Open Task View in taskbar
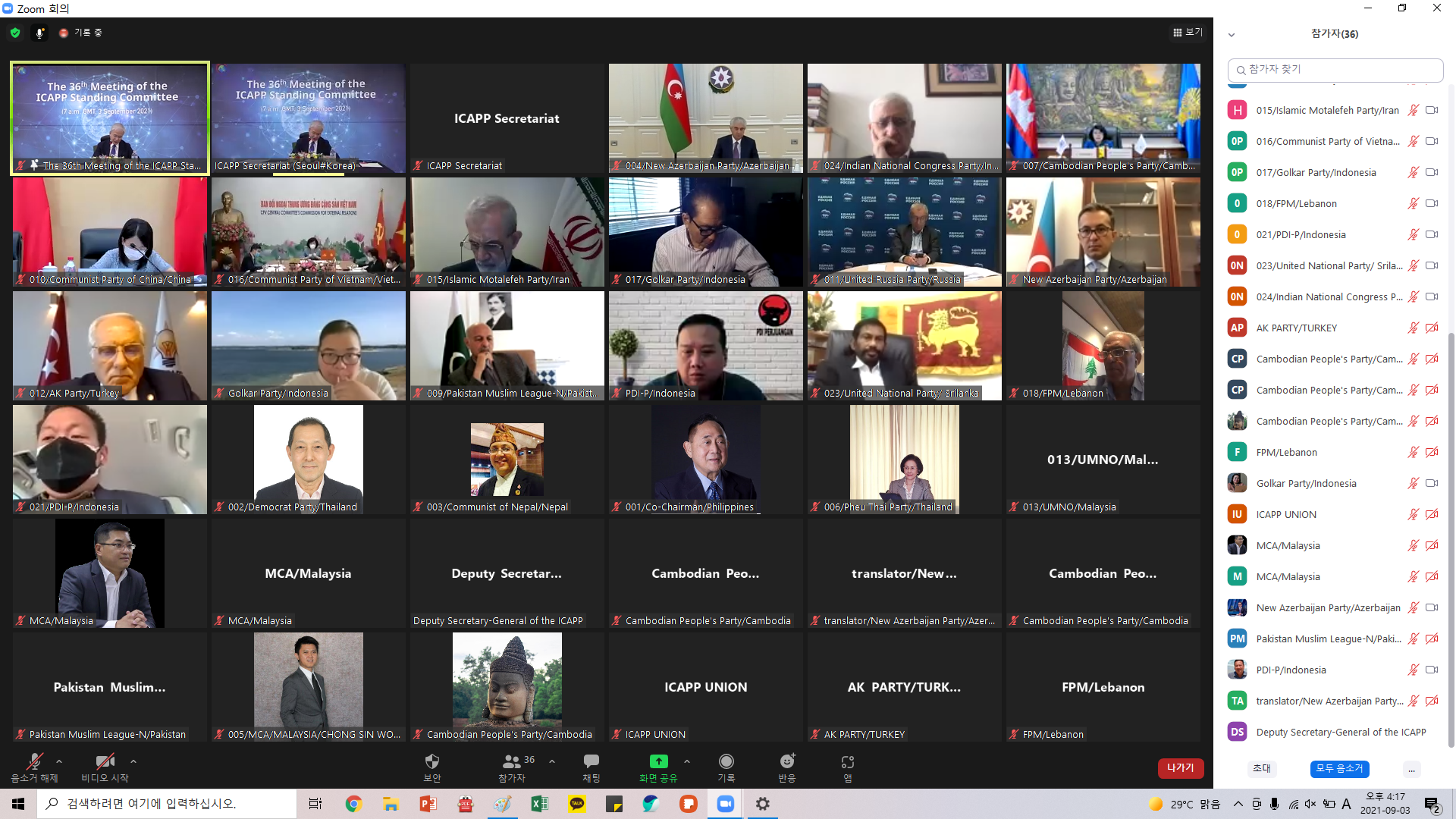 [315, 804]
